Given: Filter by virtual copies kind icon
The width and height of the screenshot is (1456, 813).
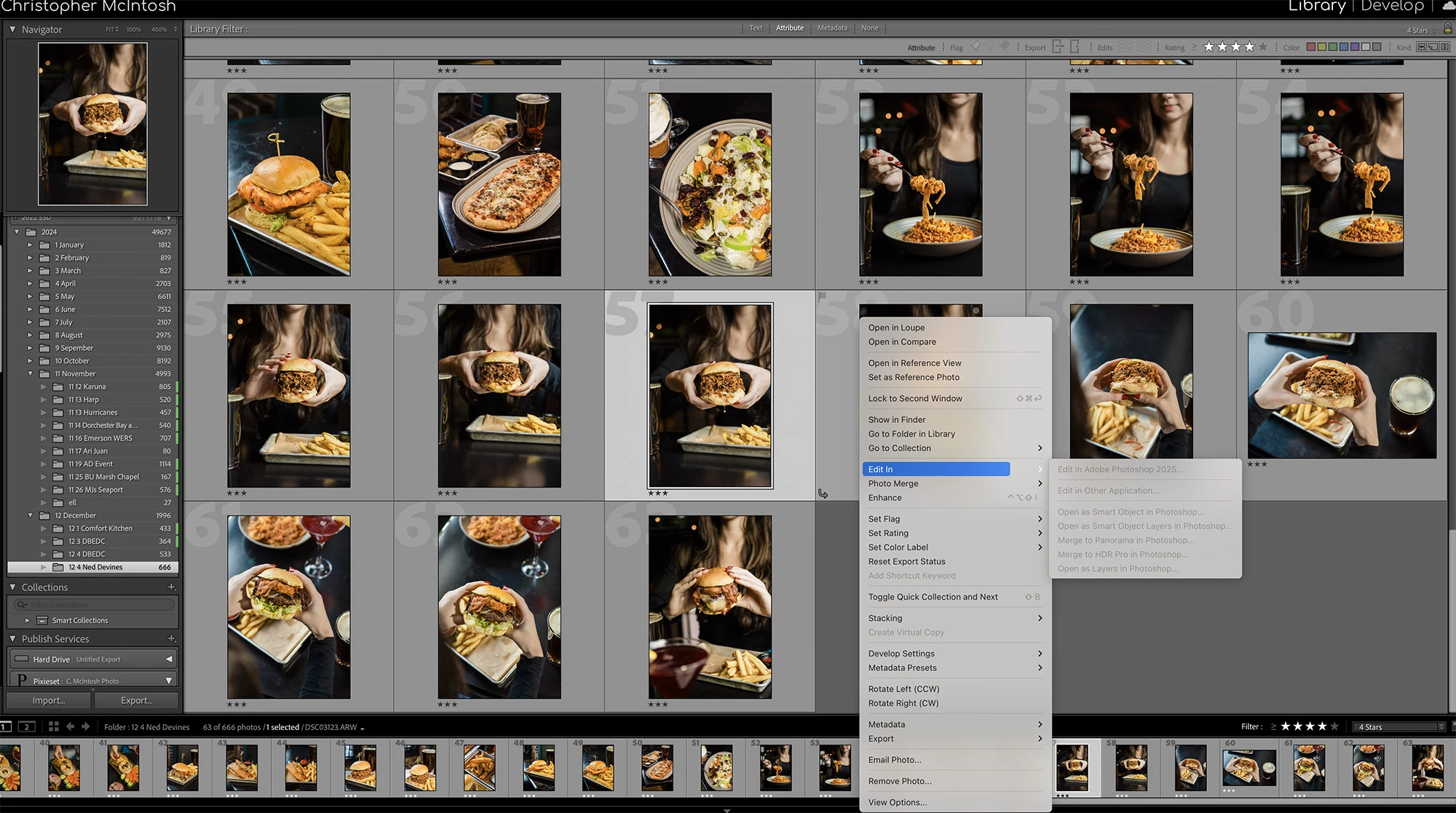Looking at the screenshot, I should tap(1433, 47).
